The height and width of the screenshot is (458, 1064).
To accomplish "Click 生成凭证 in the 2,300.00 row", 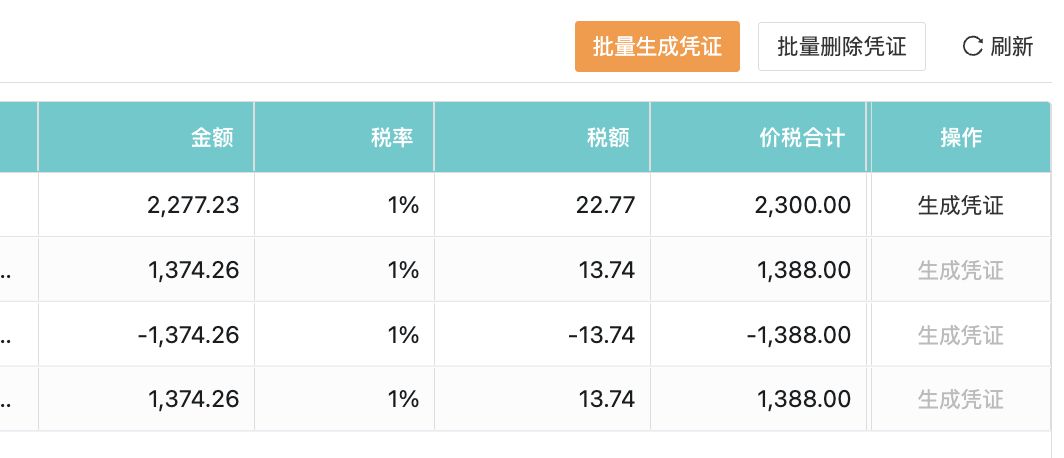I will (x=960, y=206).
